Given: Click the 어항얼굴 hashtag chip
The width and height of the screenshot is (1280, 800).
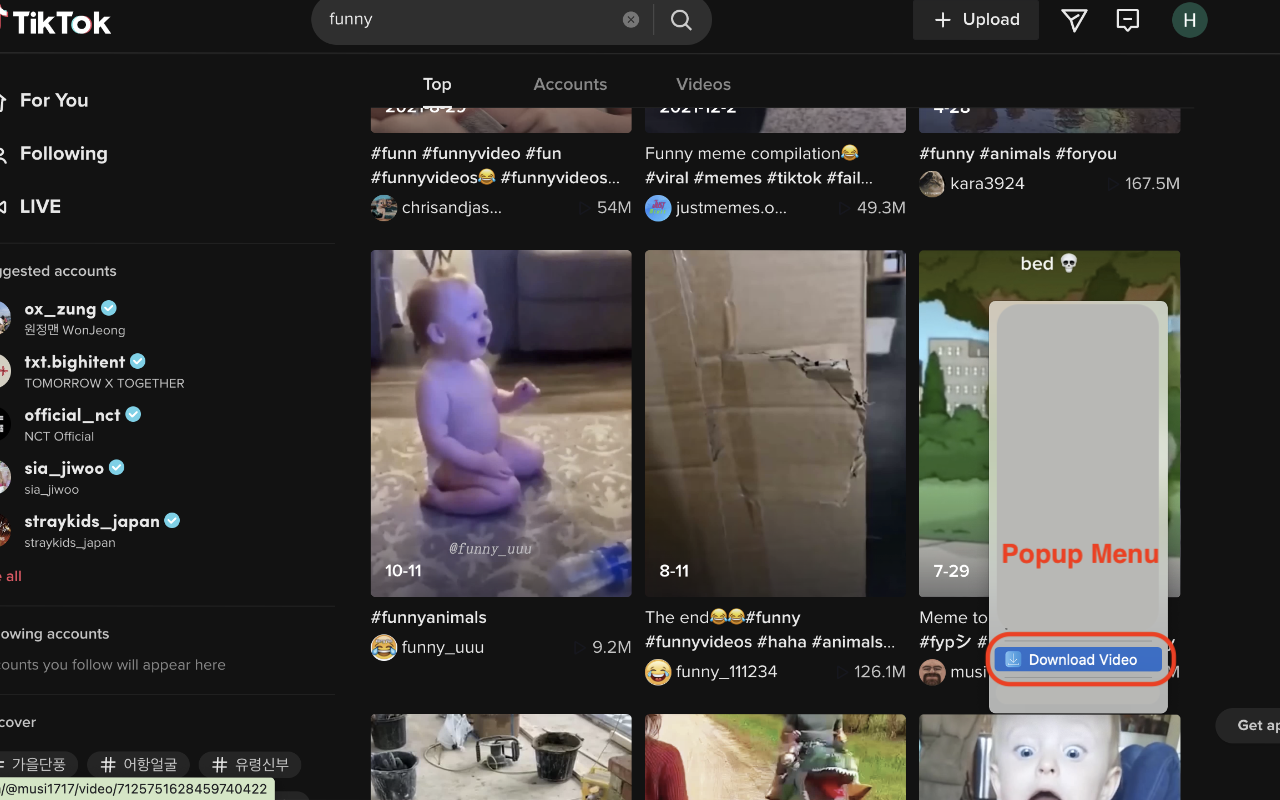Looking at the screenshot, I should click(x=138, y=764).
